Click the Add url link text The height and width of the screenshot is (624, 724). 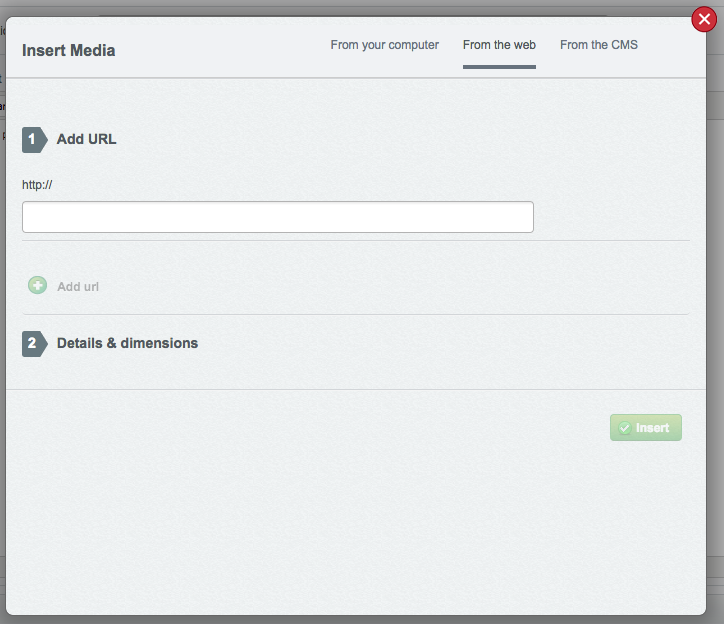[x=78, y=287]
